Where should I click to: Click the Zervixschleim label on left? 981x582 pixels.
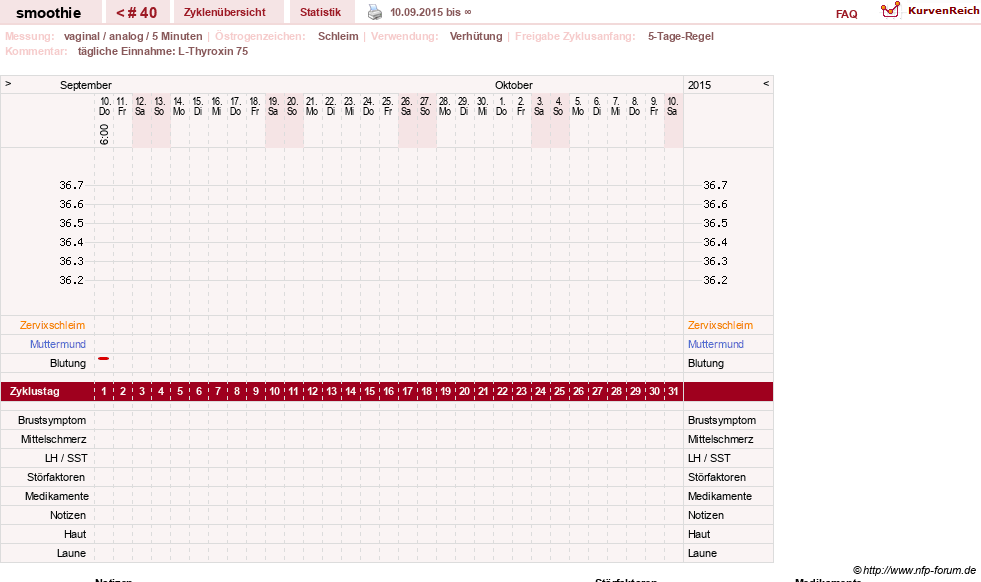[53, 325]
